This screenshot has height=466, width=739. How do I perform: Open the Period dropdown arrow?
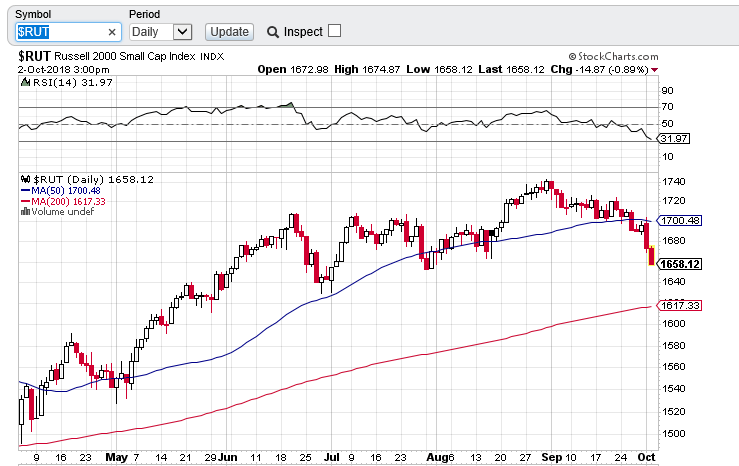coord(182,32)
